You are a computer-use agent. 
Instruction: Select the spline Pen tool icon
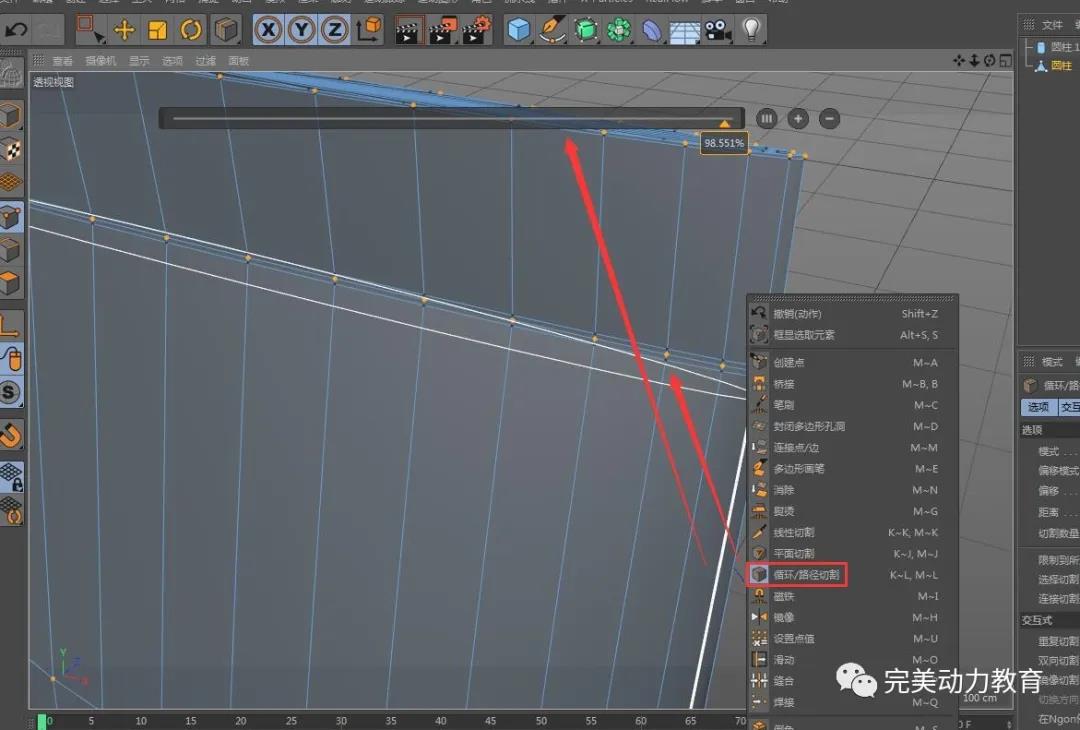pyautogui.click(x=551, y=29)
